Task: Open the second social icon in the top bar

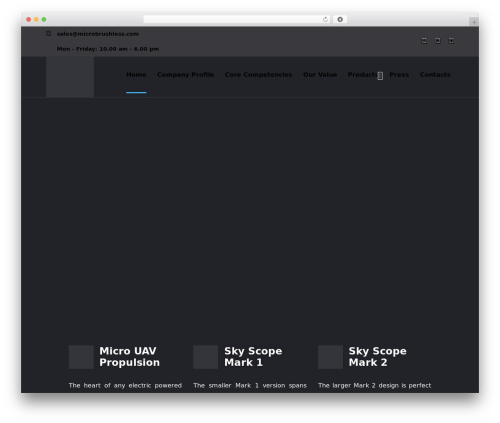Action: [x=438, y=41]
